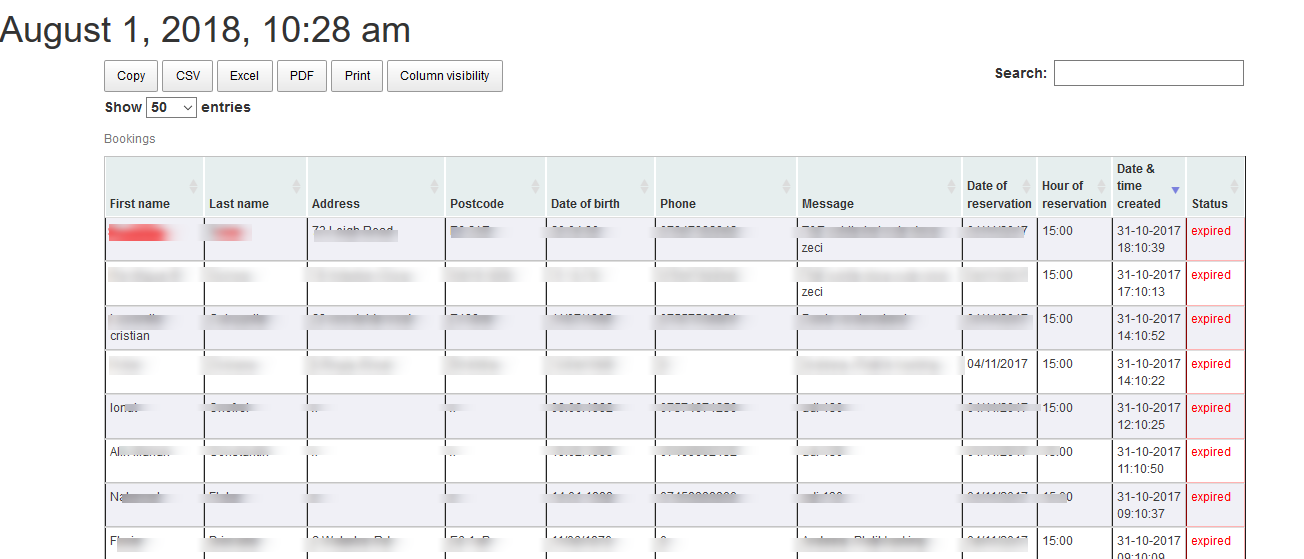The width and height of the screenshot is (1304, 559).
Task: Click the Date of reservation header
Action: tap(998, 194)
